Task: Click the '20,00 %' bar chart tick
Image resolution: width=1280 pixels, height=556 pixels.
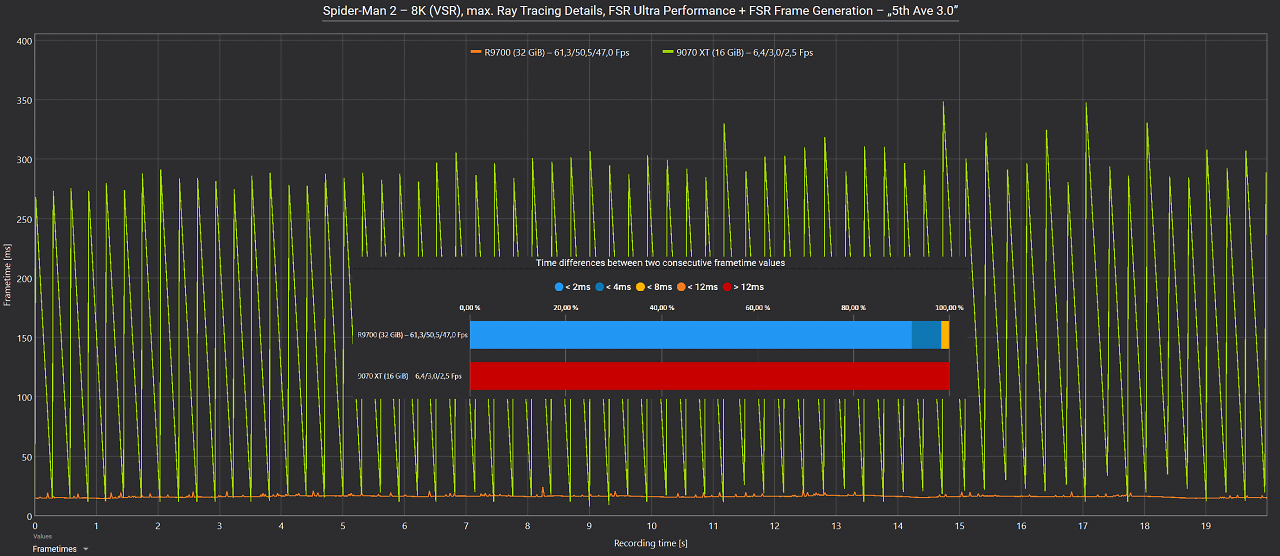Action: point(566,308)
